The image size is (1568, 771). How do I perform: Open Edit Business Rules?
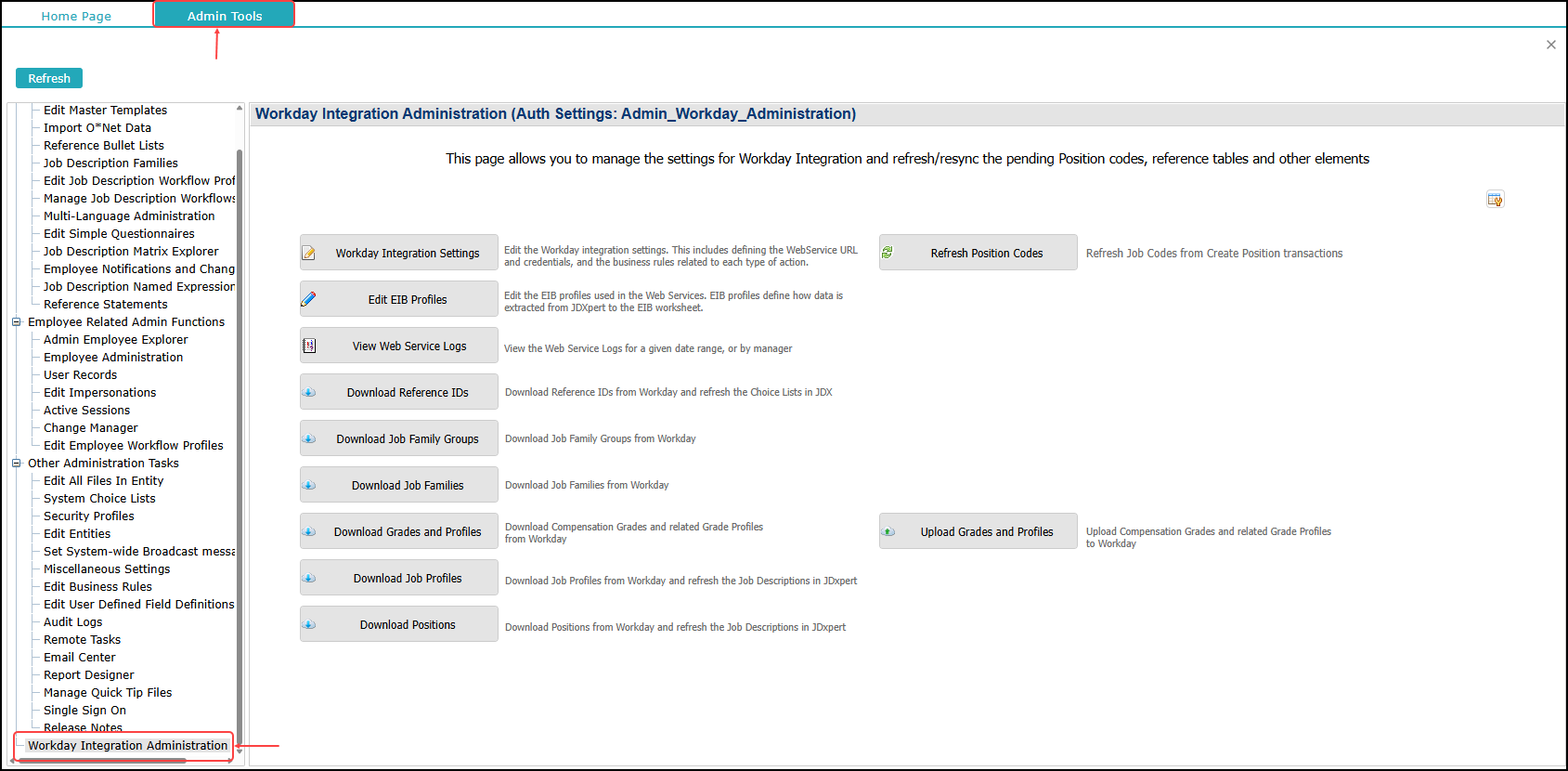97,587
